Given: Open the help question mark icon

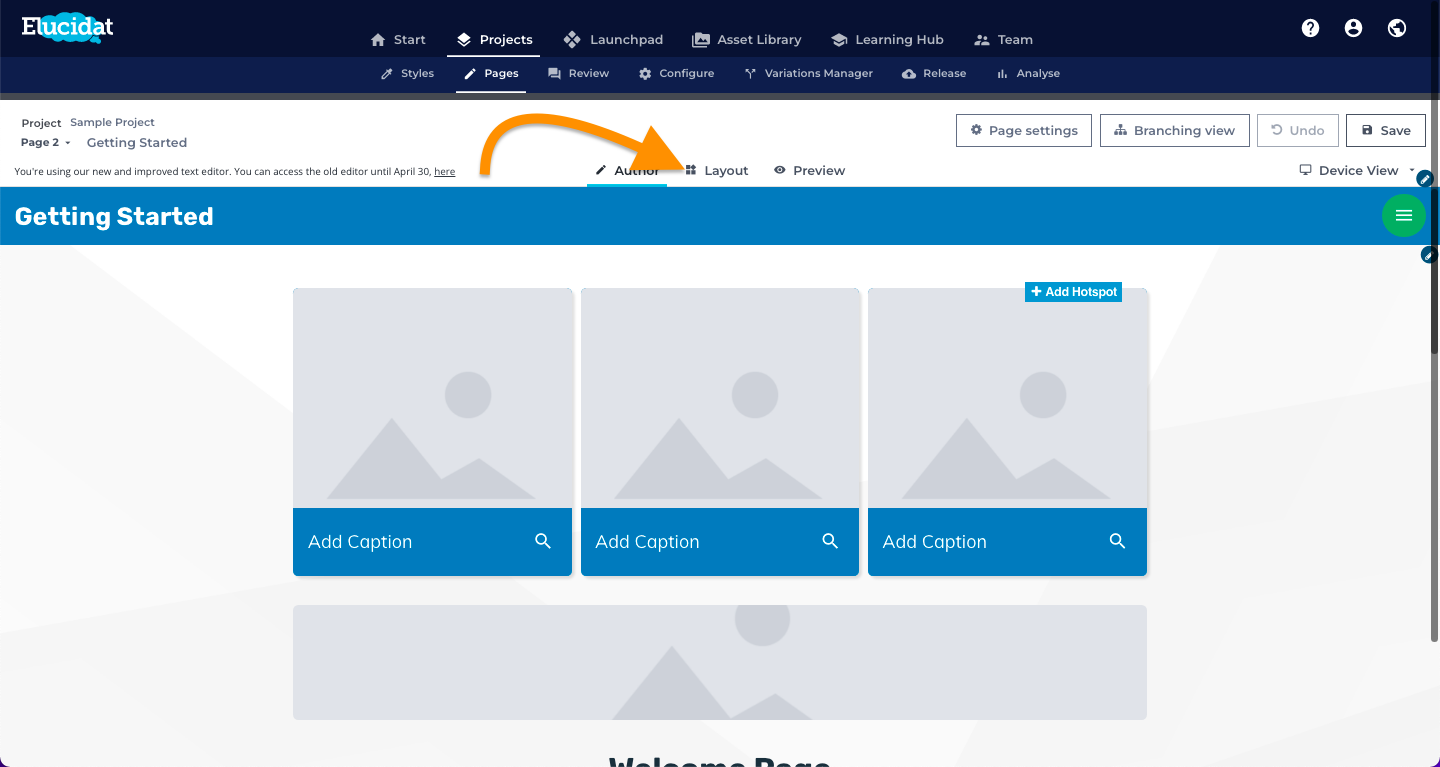Looking at the screenshot, I should [1310, 28].
